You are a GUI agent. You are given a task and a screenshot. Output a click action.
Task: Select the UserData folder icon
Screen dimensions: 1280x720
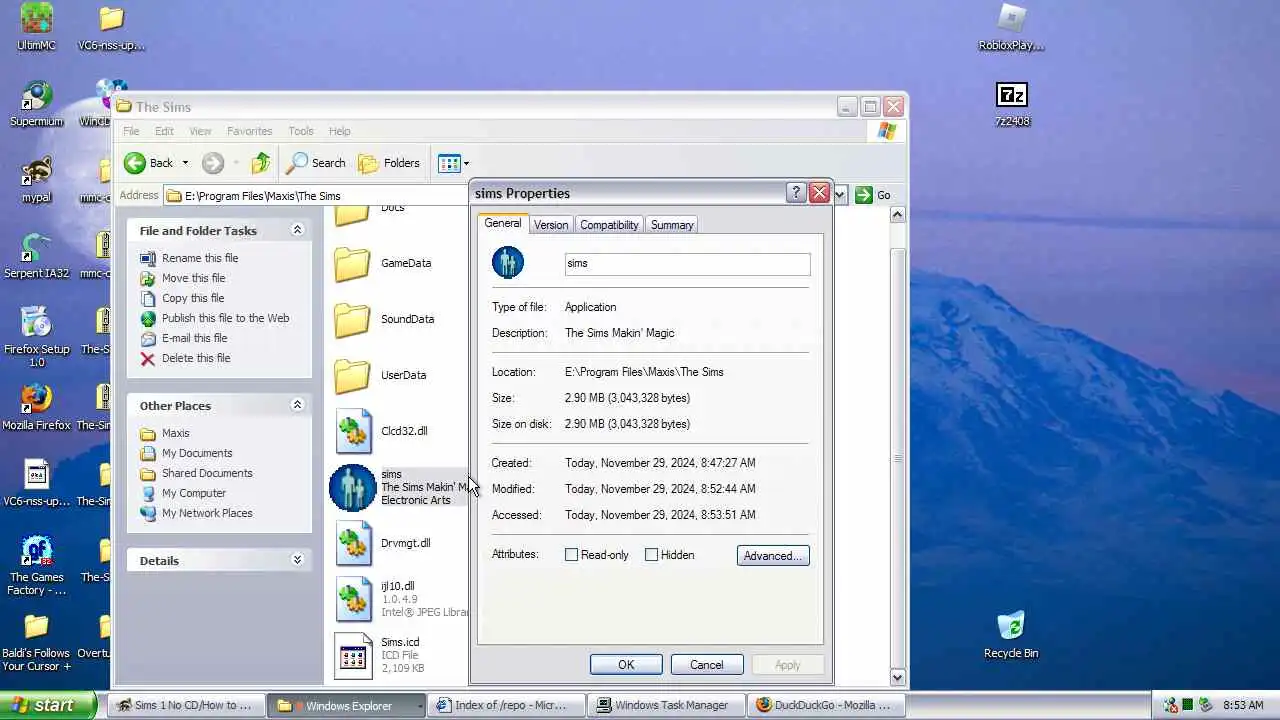pos(352,376)
